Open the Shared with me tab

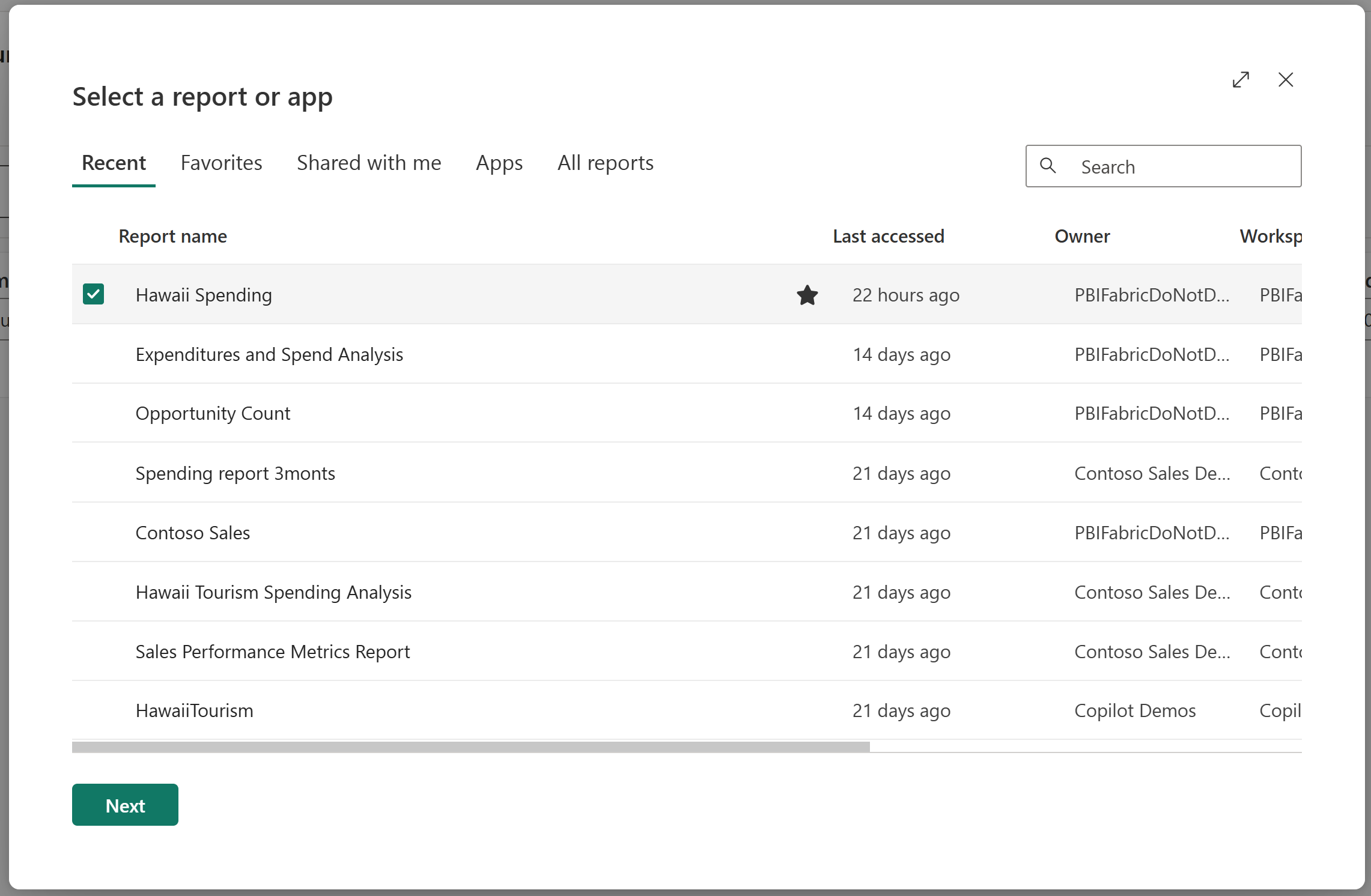click(369, 162)
